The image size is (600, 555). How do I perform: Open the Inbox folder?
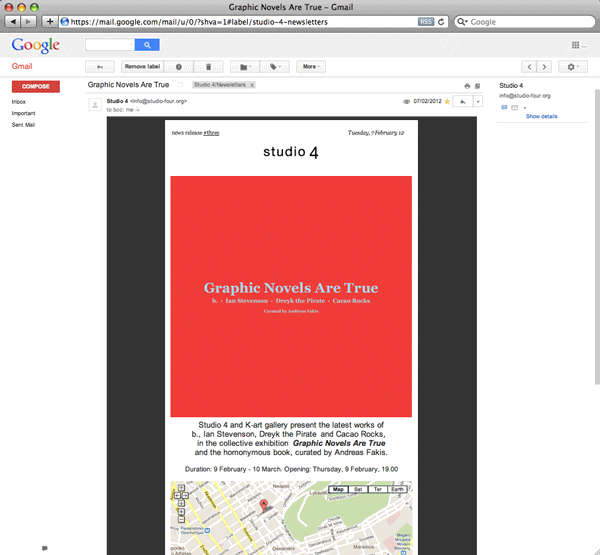pos(18,102)
